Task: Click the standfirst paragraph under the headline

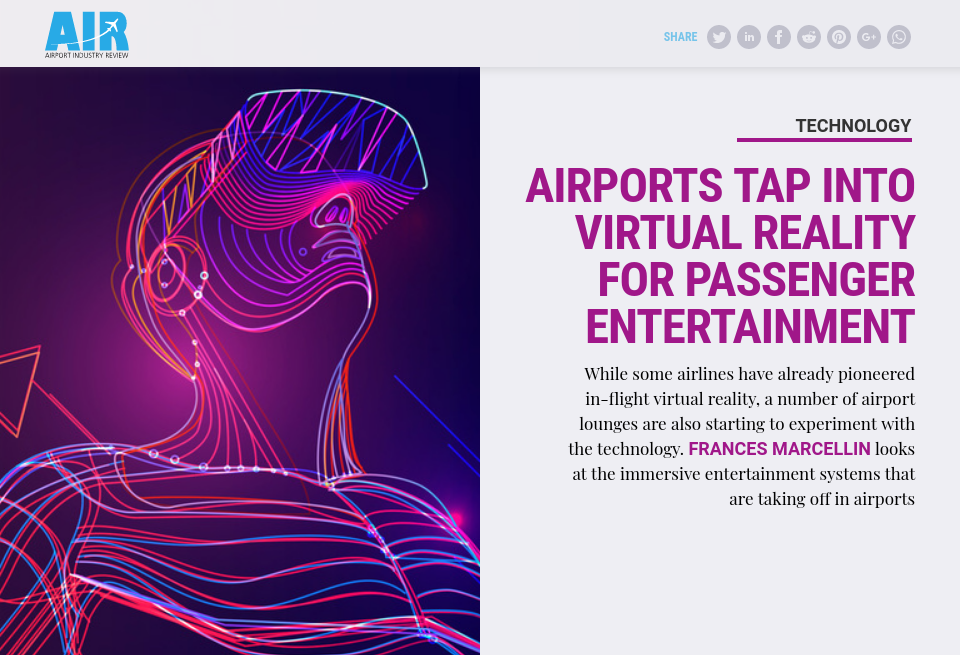Action: (745, 435)
